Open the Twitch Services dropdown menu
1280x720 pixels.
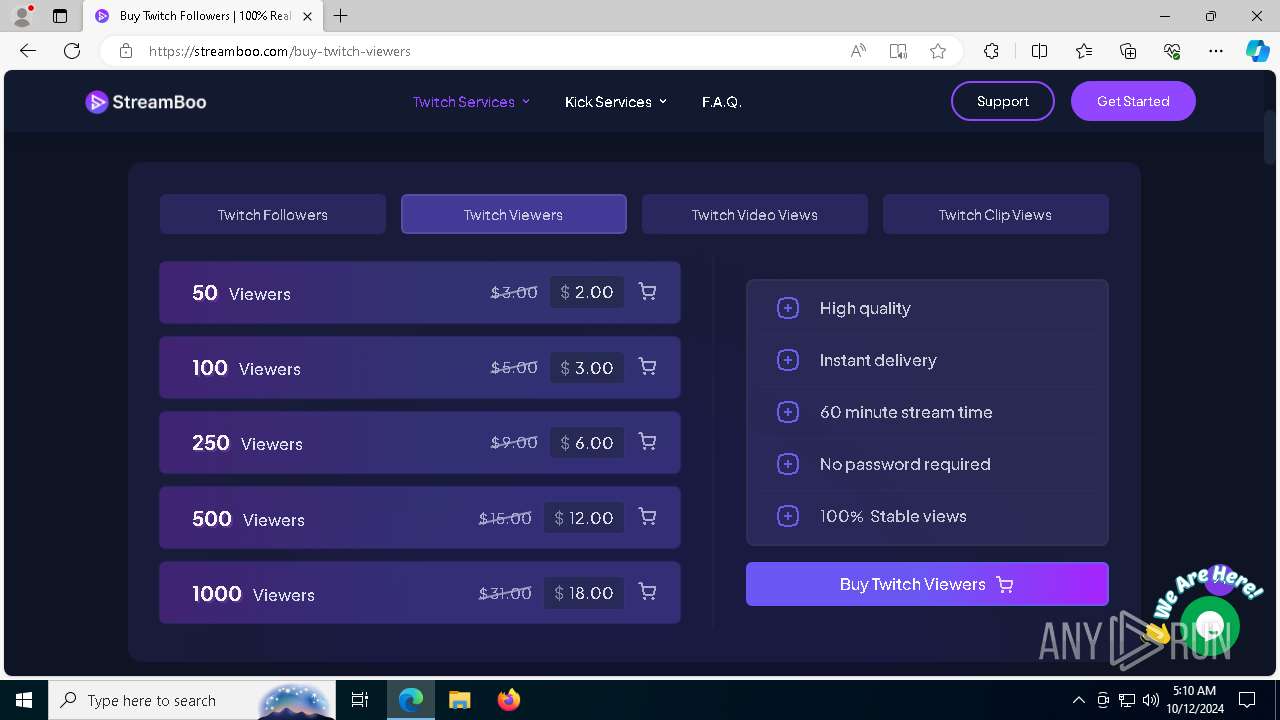click(471, 102)
